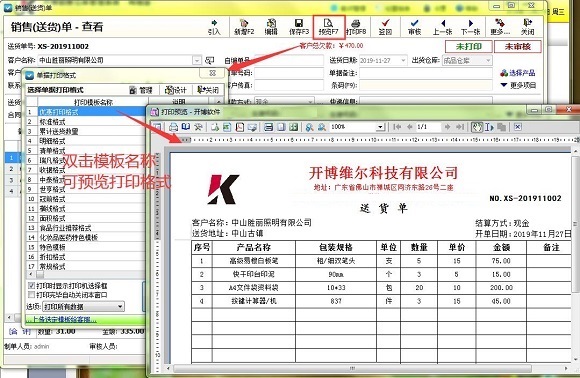Image resolution: width=580 pixels, height=378 pixels.
Task: Open print preview with 预览F7
Action: click(x=328, y=27)
